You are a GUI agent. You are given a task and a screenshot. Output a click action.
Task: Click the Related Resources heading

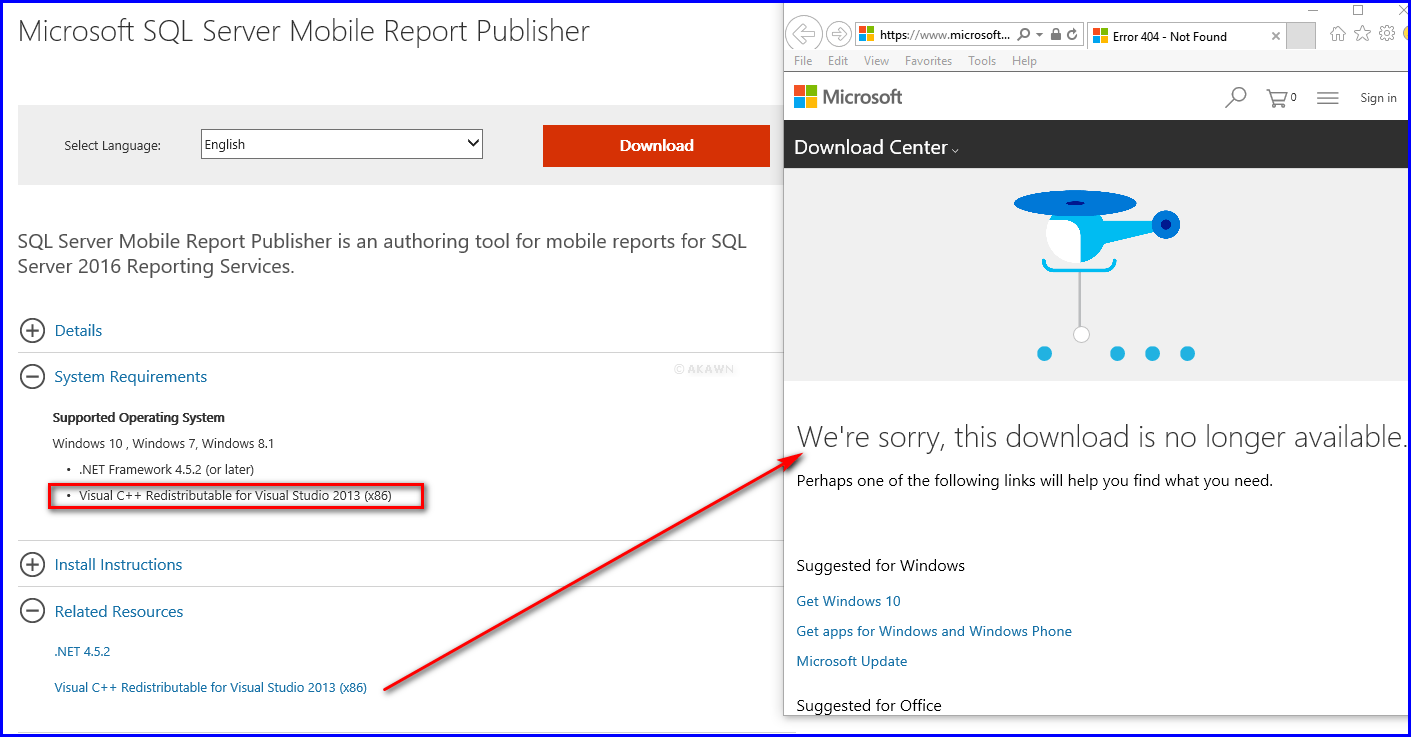[119, 611]
